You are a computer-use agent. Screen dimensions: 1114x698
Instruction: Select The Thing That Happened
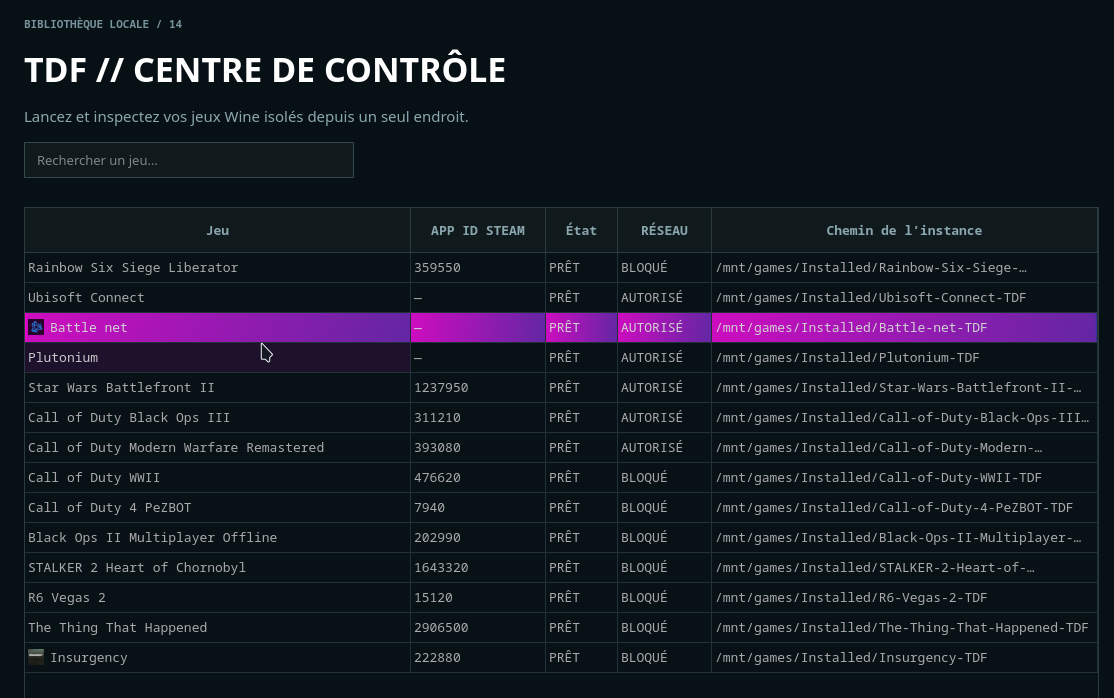(117, 627)
